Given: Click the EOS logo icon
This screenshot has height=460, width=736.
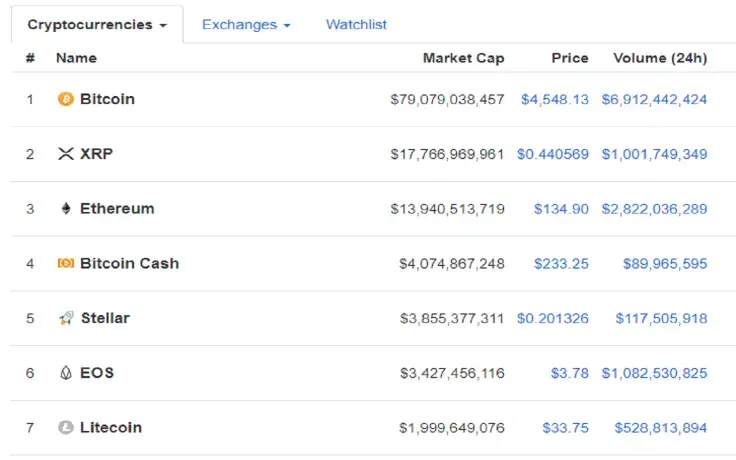Looking at the screenshot, I should click(x=67, y=373).
